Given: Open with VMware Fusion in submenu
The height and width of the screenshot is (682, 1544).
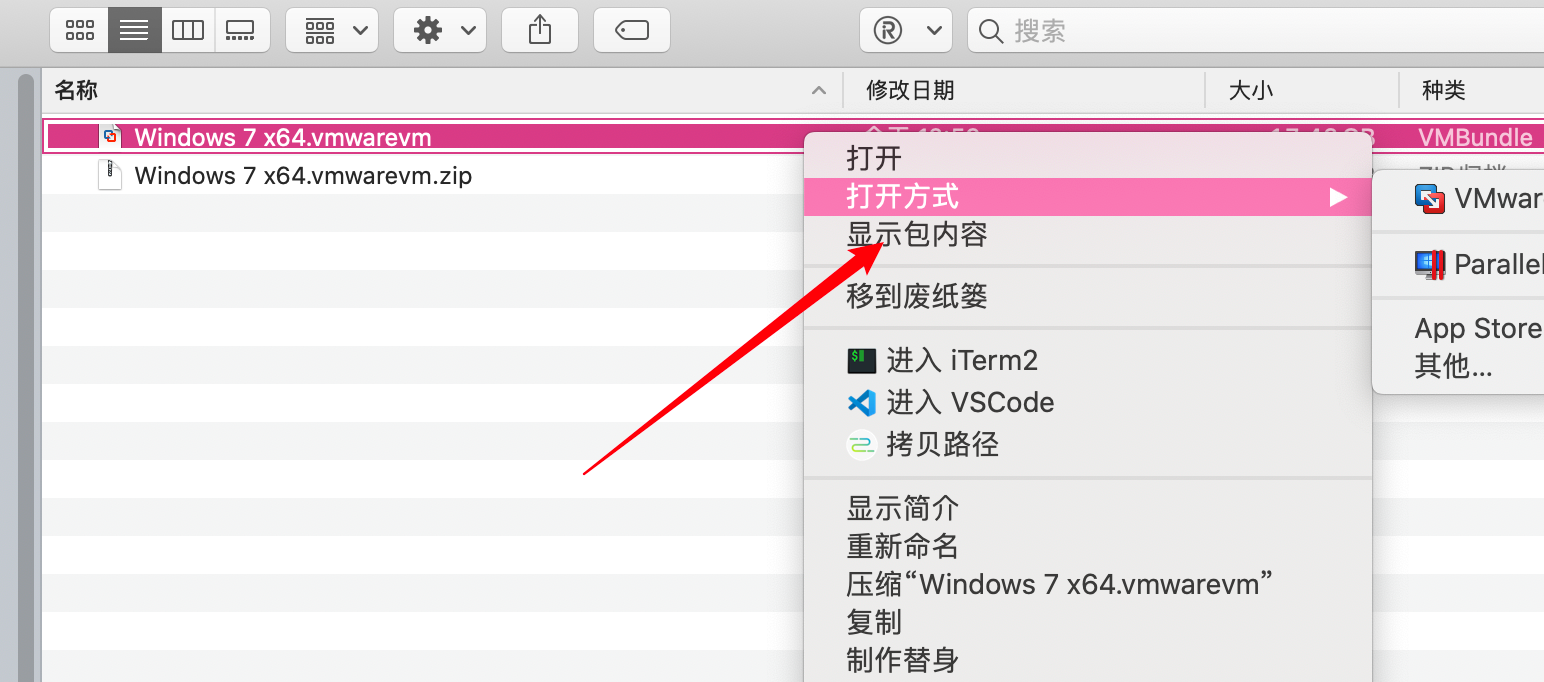Looking at the screenshot, I should 1459,198.
